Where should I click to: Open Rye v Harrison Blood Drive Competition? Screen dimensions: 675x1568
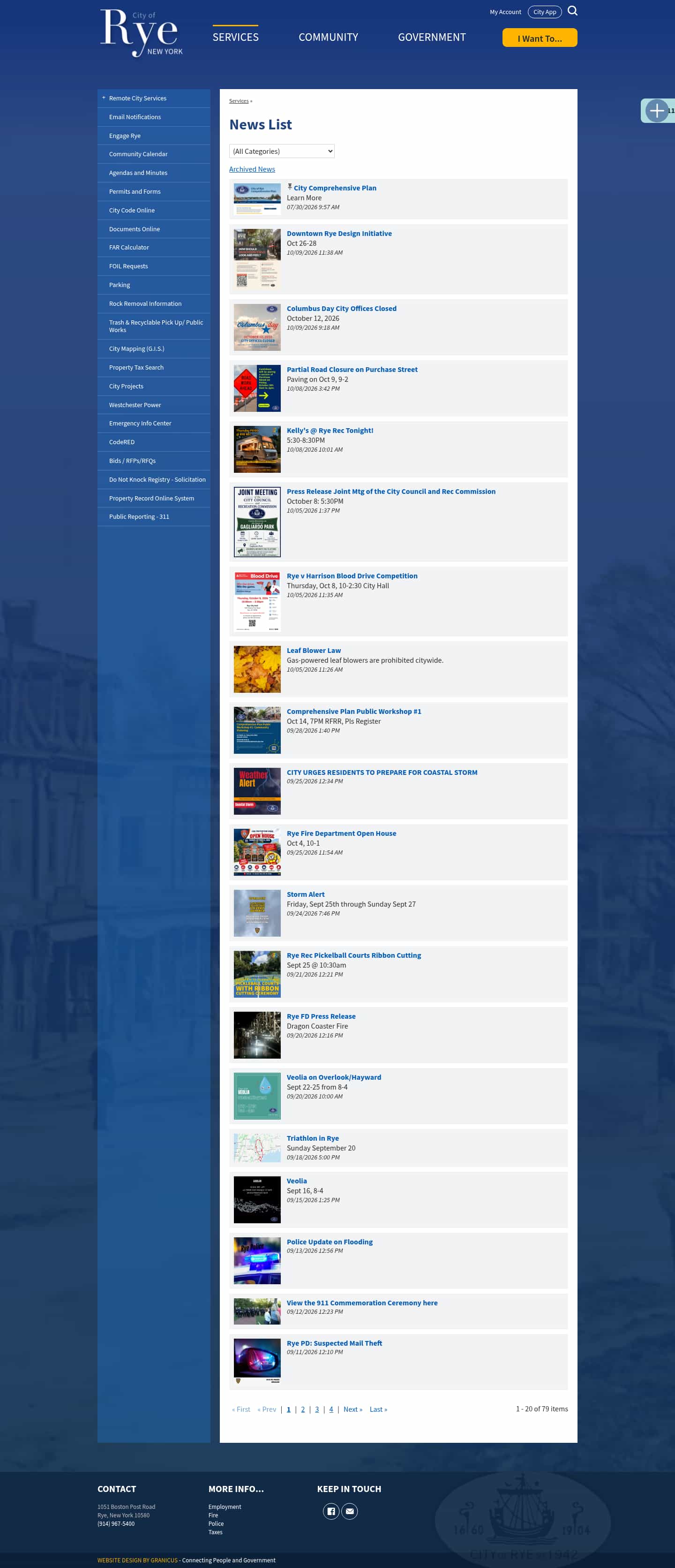click(352, 576)
